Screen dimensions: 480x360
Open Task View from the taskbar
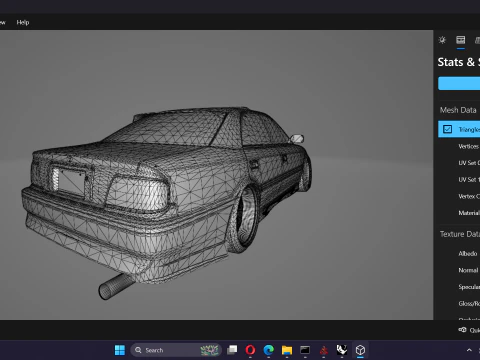(232, 350)
